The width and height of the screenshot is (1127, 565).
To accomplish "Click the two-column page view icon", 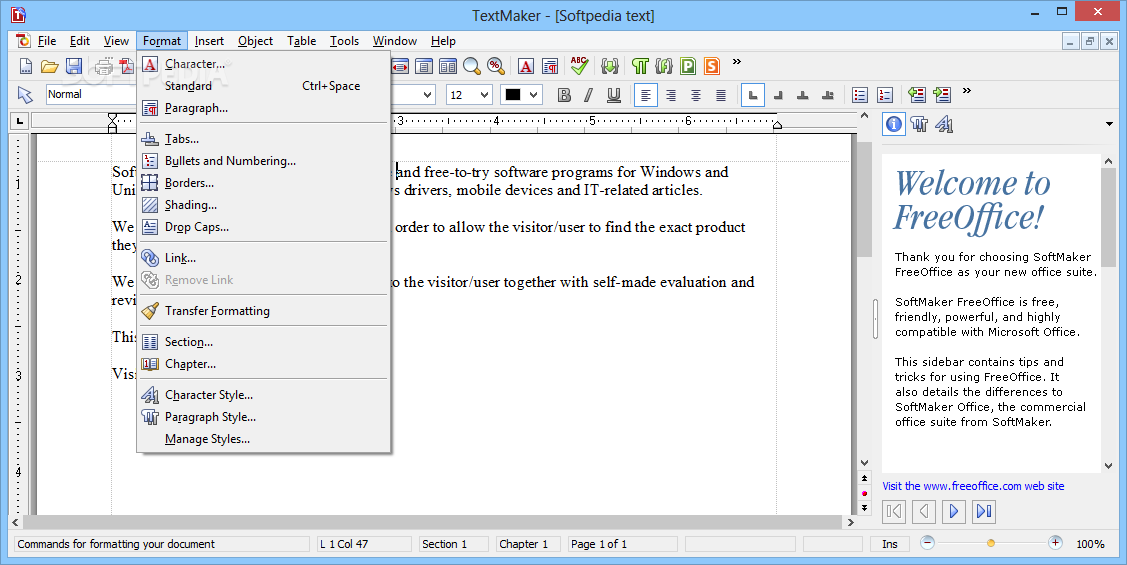I will [x=448, y=67].
